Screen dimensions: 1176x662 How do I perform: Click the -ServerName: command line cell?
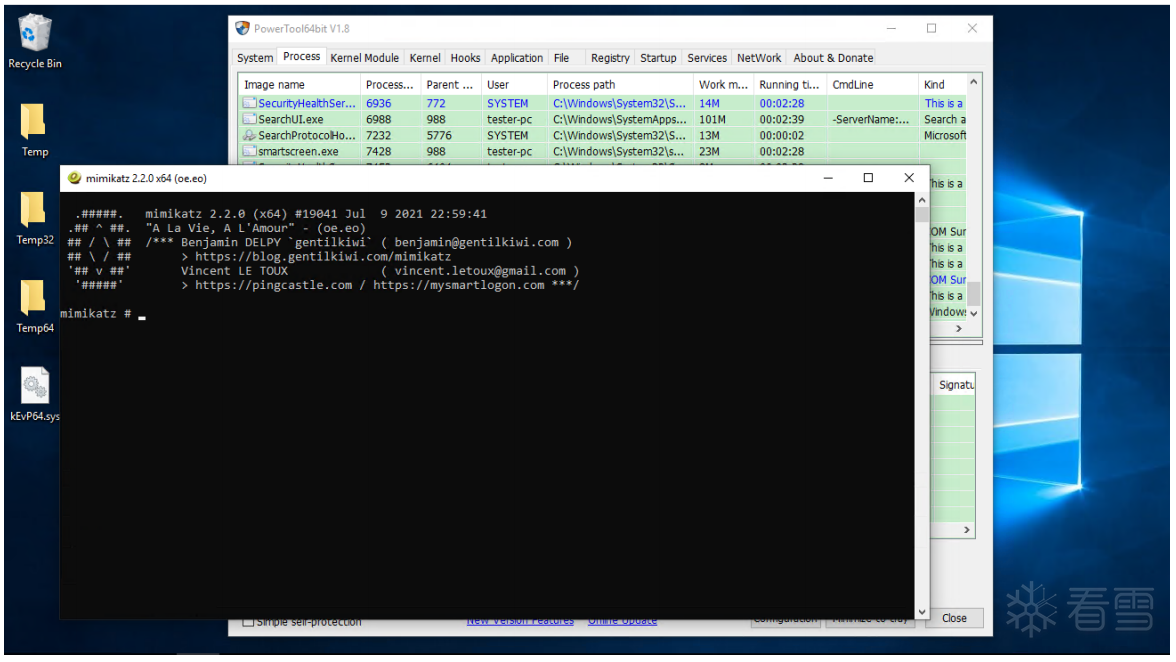tap(871, 119)
